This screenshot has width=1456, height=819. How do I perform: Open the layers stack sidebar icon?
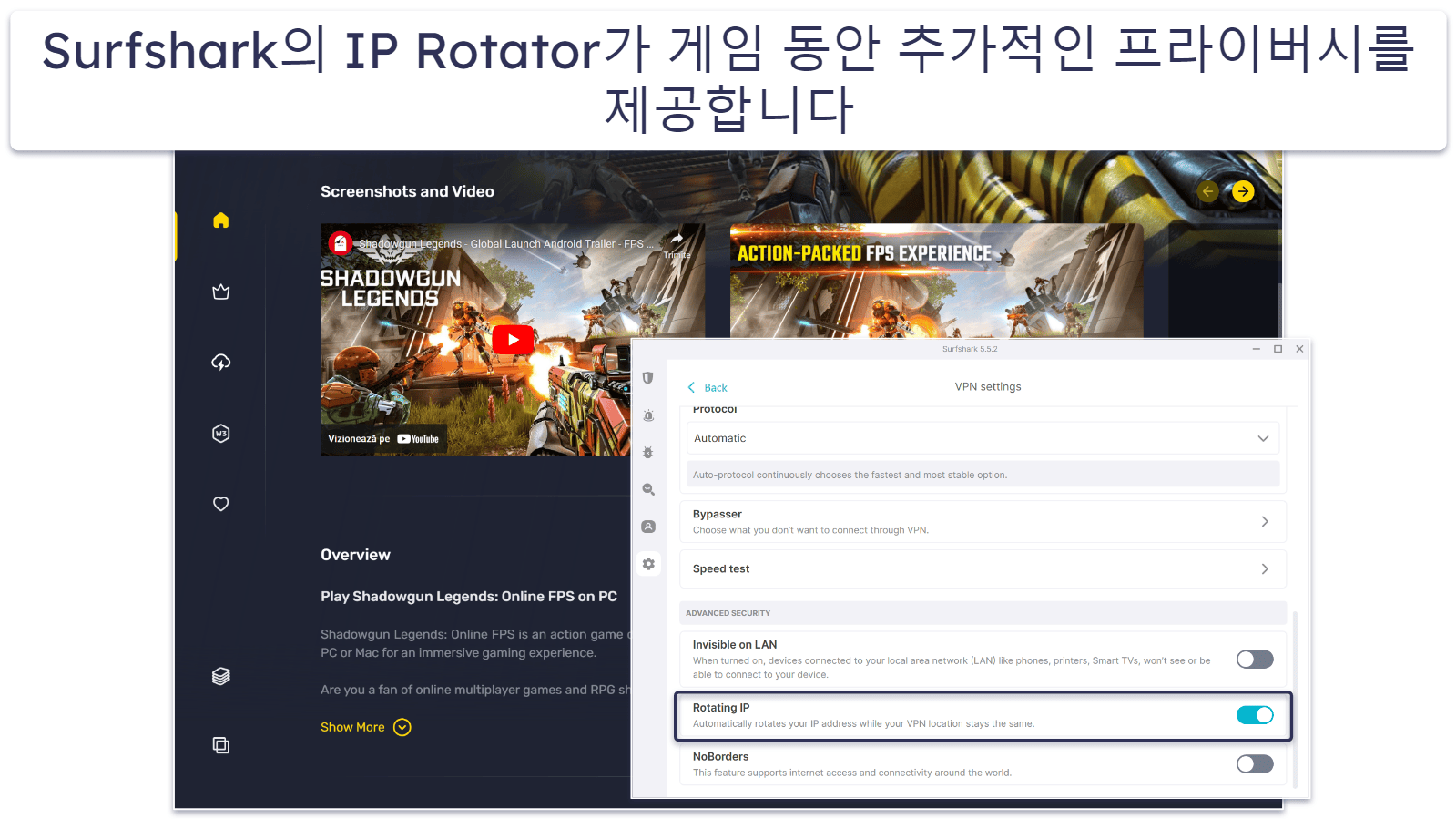click(220, 676)
